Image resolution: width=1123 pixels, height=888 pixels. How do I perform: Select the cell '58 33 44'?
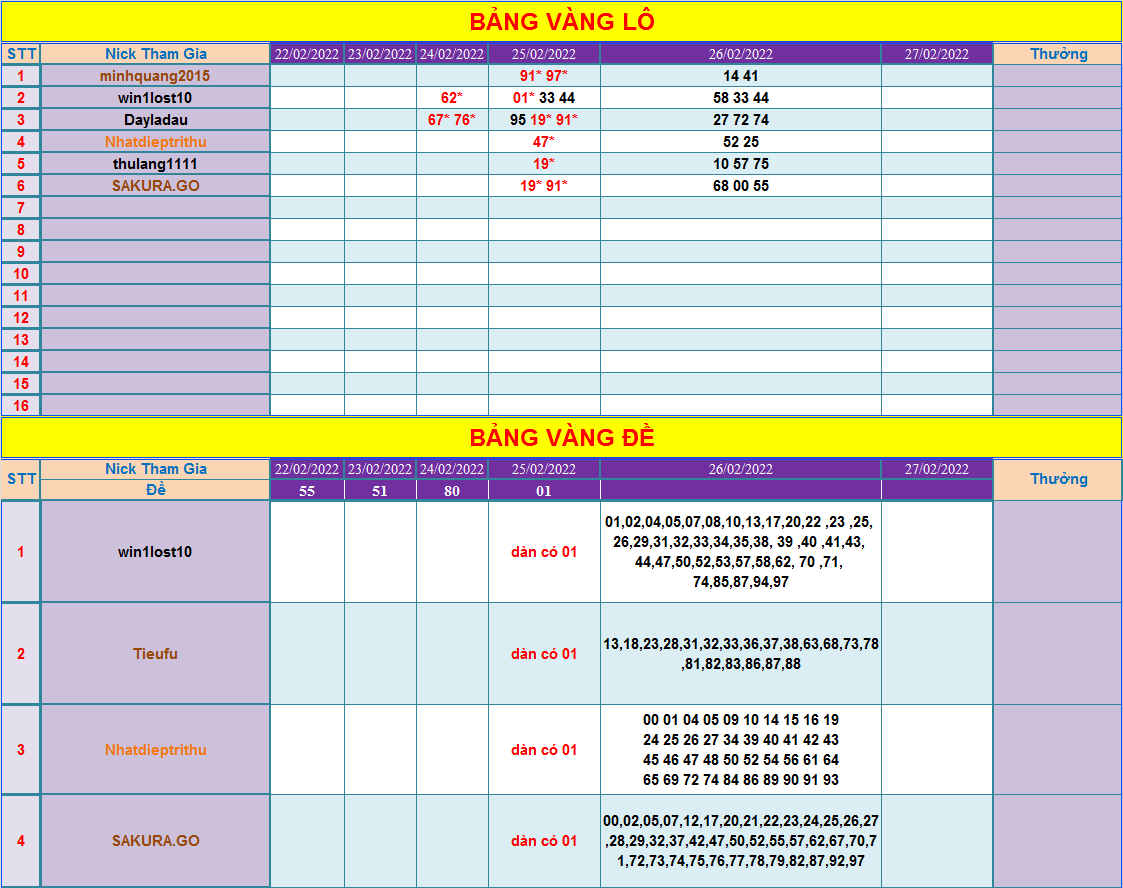(741, 98)
